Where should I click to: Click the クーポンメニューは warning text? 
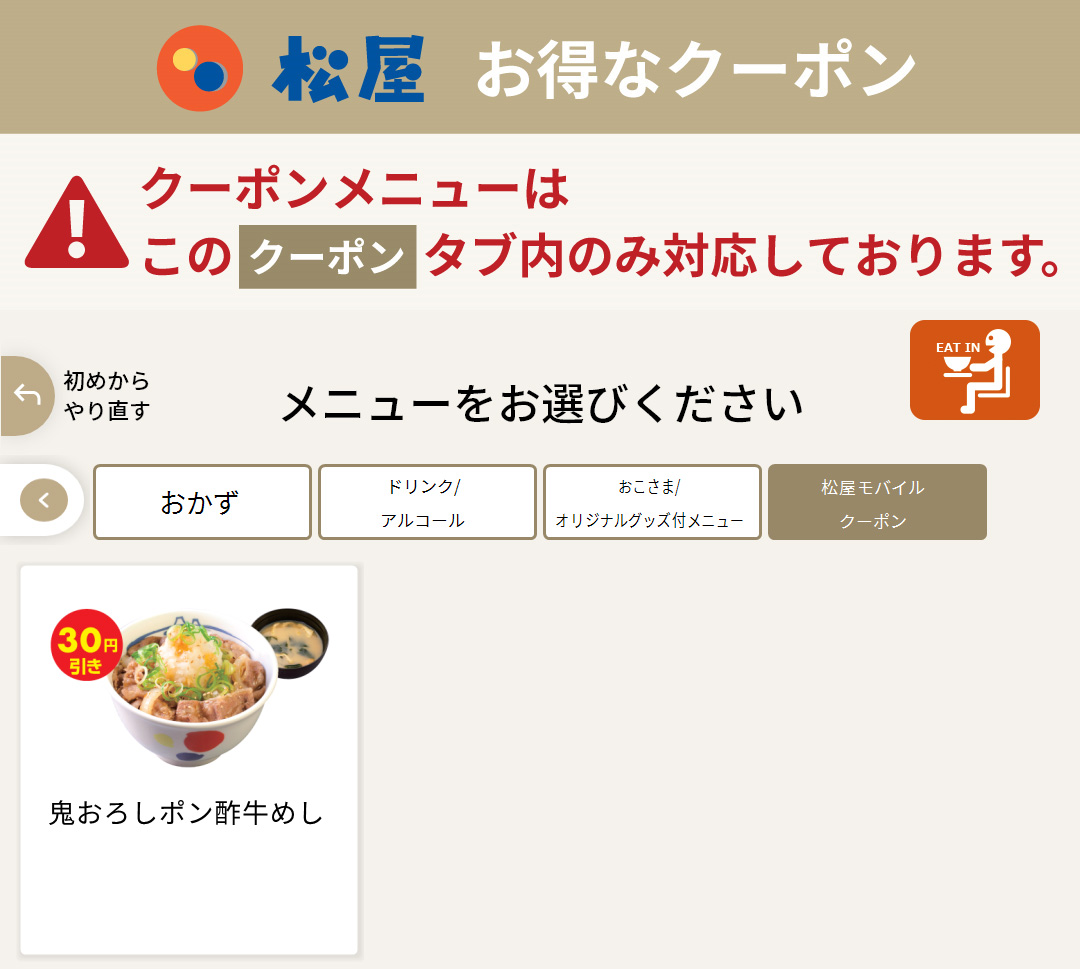[355, 187]
